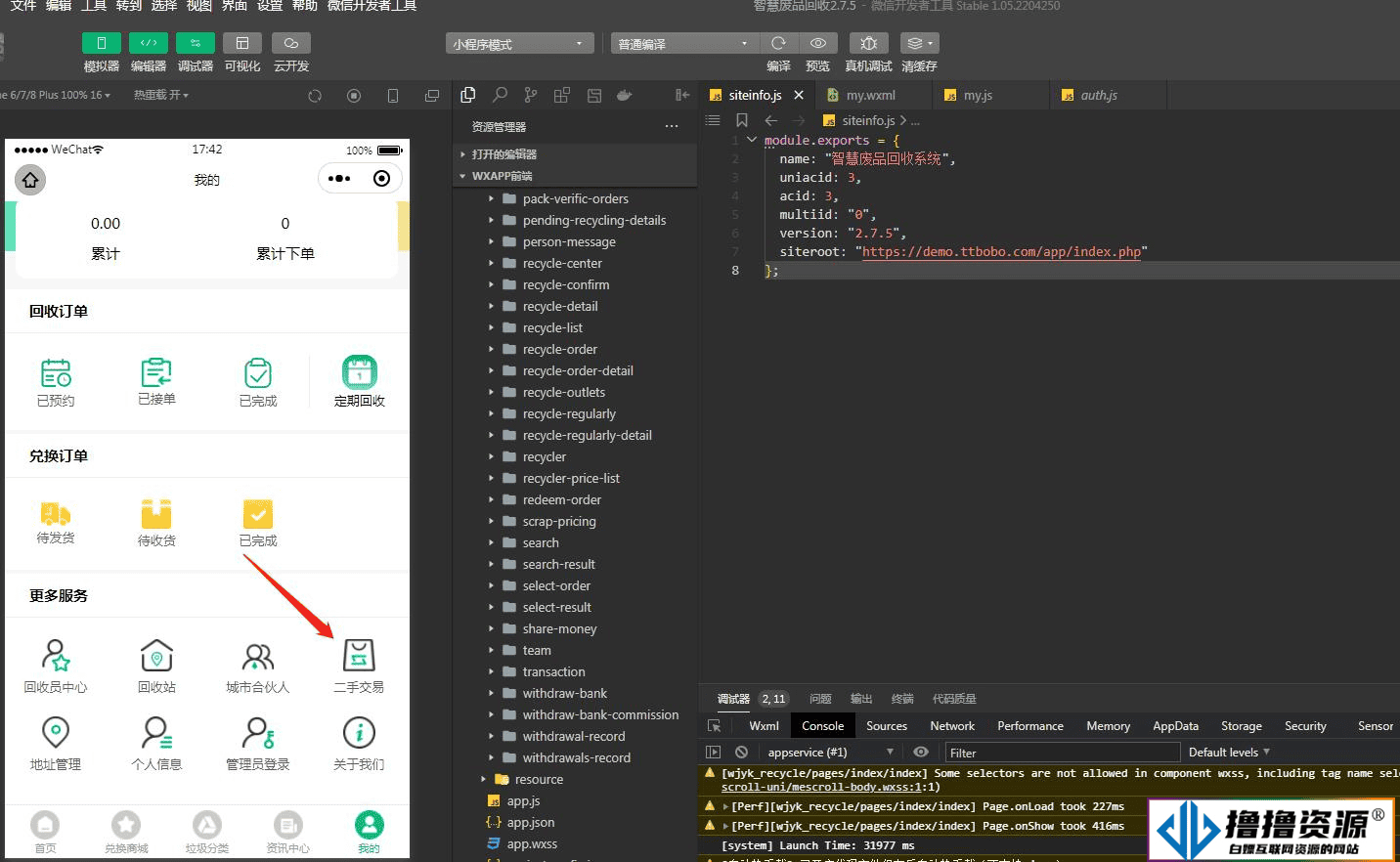Toggle the visualization panel button
Viewport: 1400px width, 862px height.
[x=242, y=43]
